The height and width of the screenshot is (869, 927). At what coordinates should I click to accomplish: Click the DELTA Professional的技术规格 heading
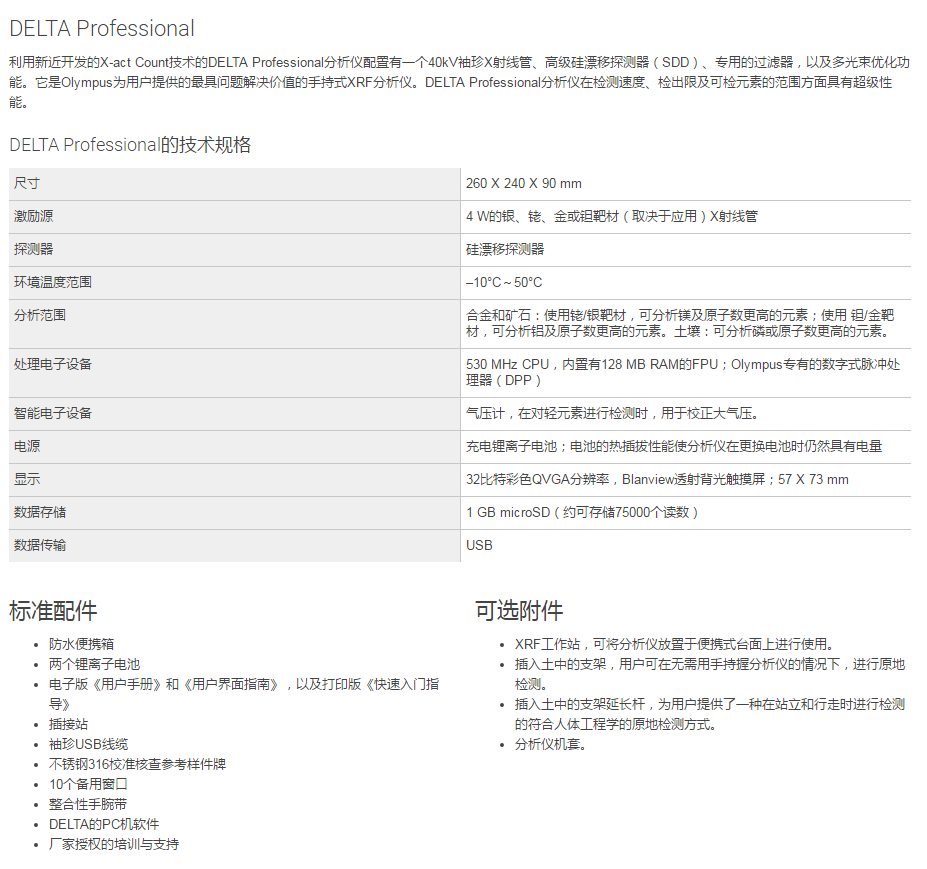[x=130, y=145]
